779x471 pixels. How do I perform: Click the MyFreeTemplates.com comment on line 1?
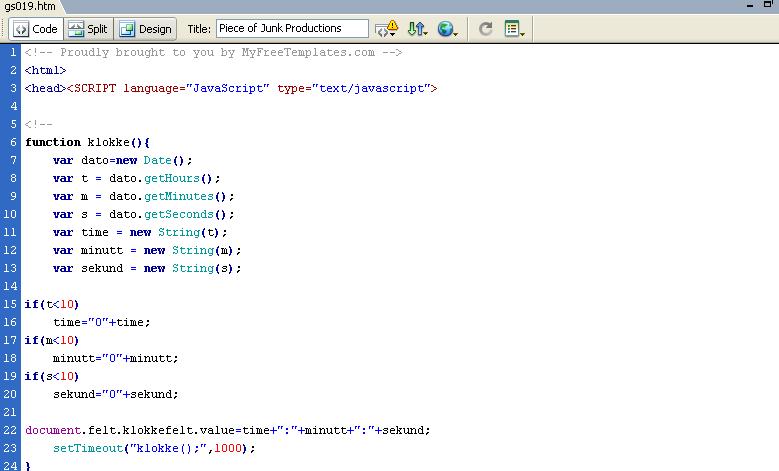[x=213, y=52]
